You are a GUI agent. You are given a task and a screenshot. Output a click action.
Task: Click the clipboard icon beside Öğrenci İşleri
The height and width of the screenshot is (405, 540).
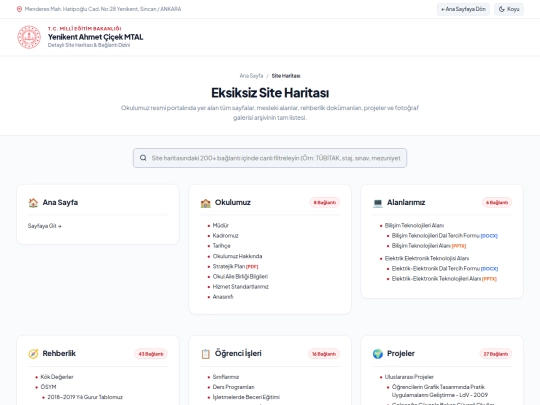click(x=205, y=354)
